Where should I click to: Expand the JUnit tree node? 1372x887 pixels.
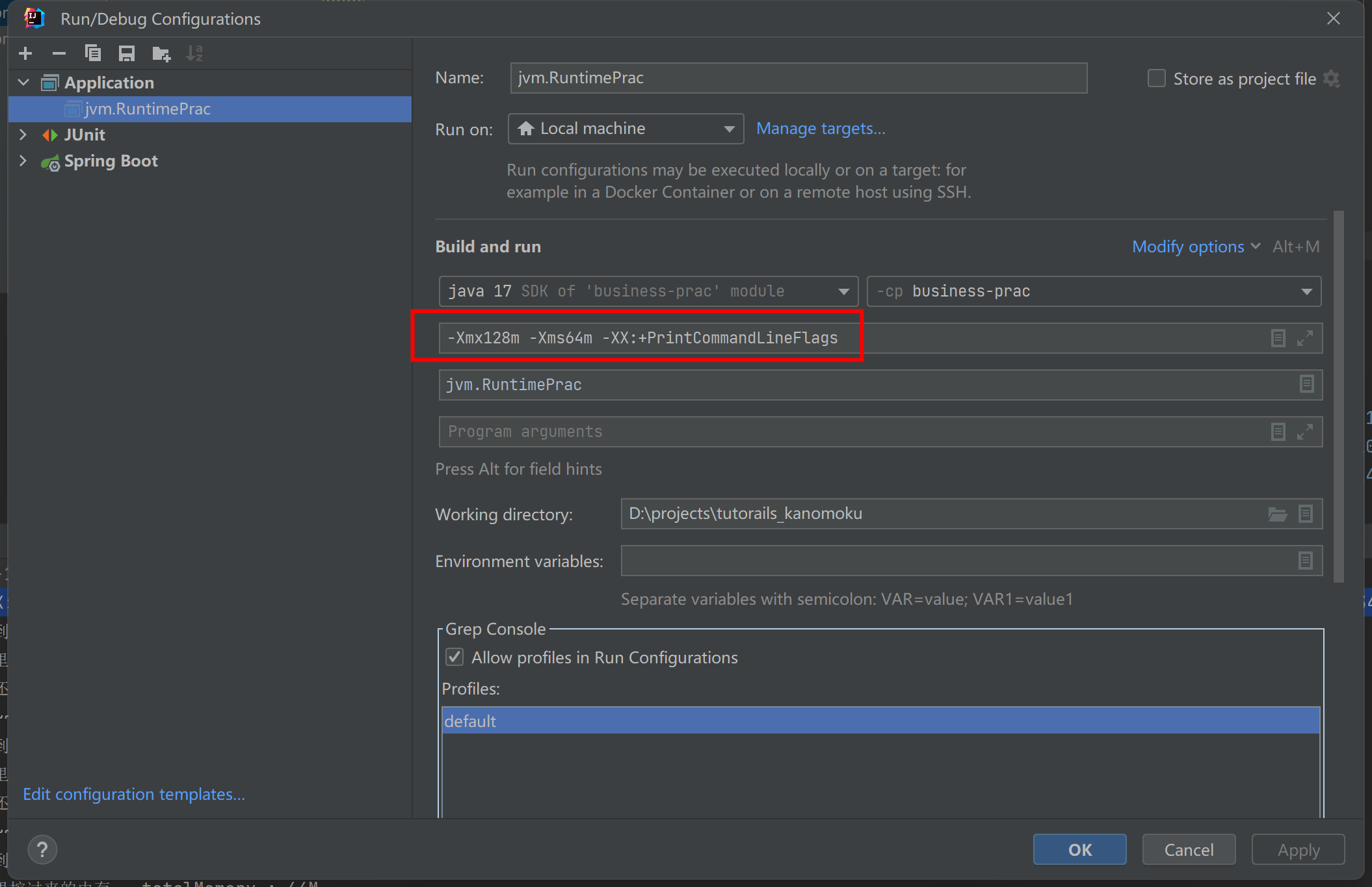click(x=23, y=135)
